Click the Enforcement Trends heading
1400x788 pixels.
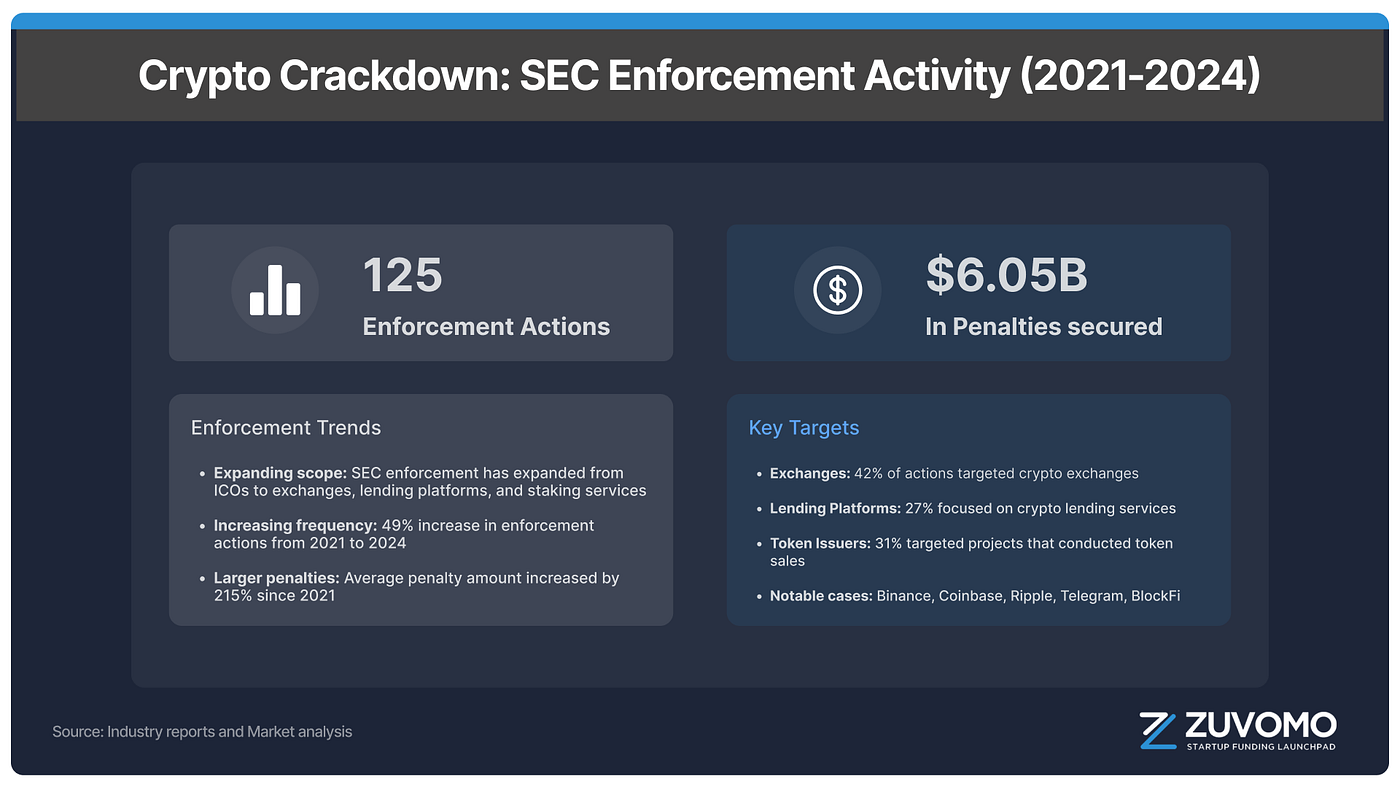pyautogui.click(x=286, y=428)
